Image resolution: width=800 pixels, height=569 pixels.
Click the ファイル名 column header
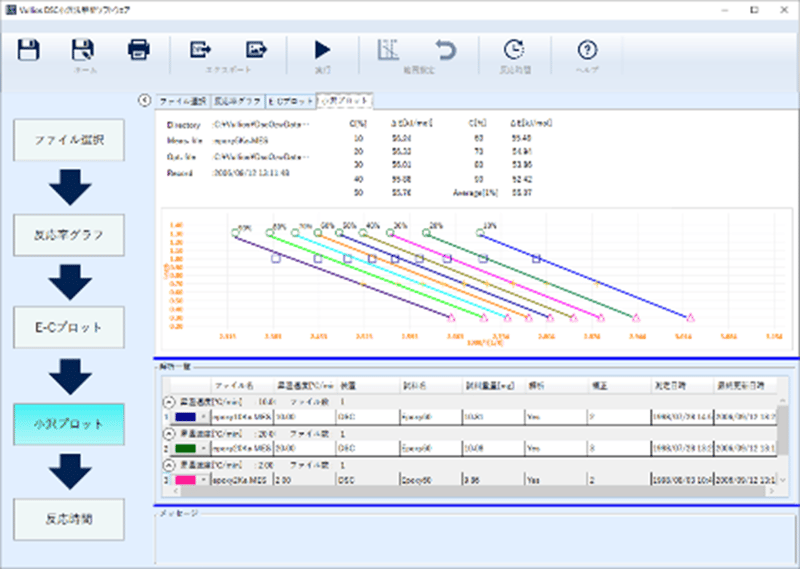tap(242, 386)
